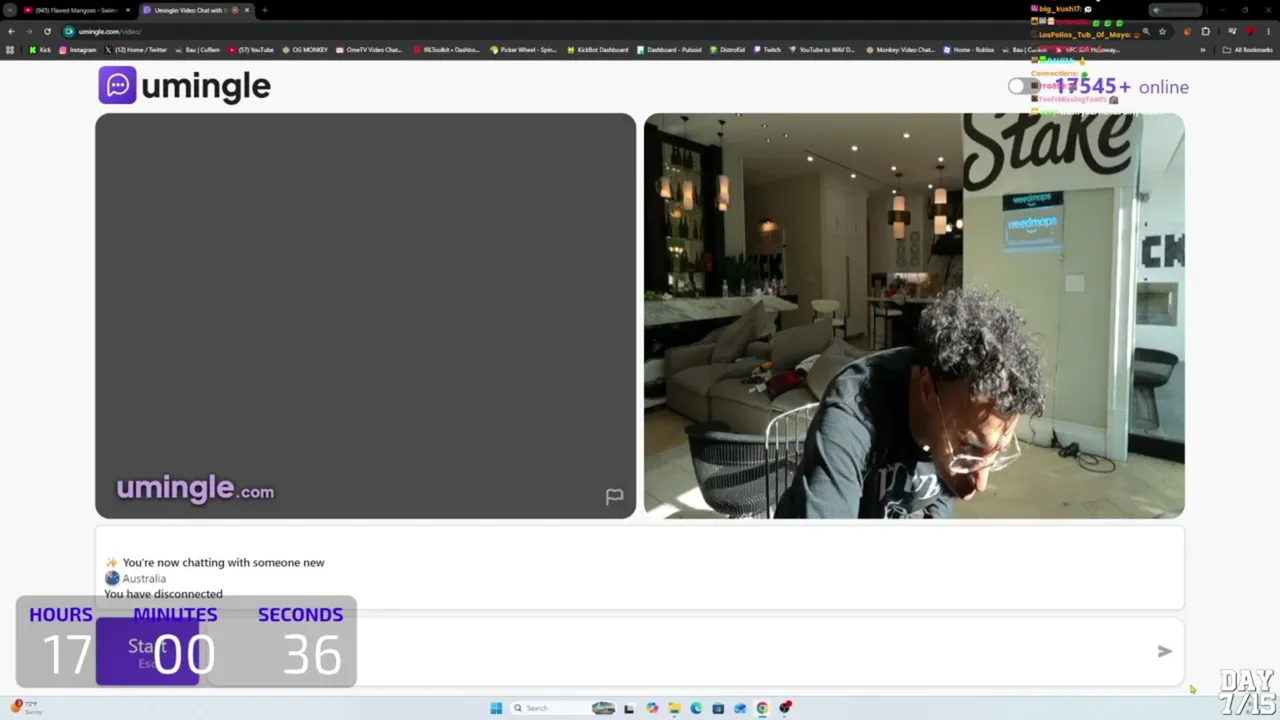Open the Chrome apps grid shortcut
The width and height of the screenshot is (1280, 720).
10,50
